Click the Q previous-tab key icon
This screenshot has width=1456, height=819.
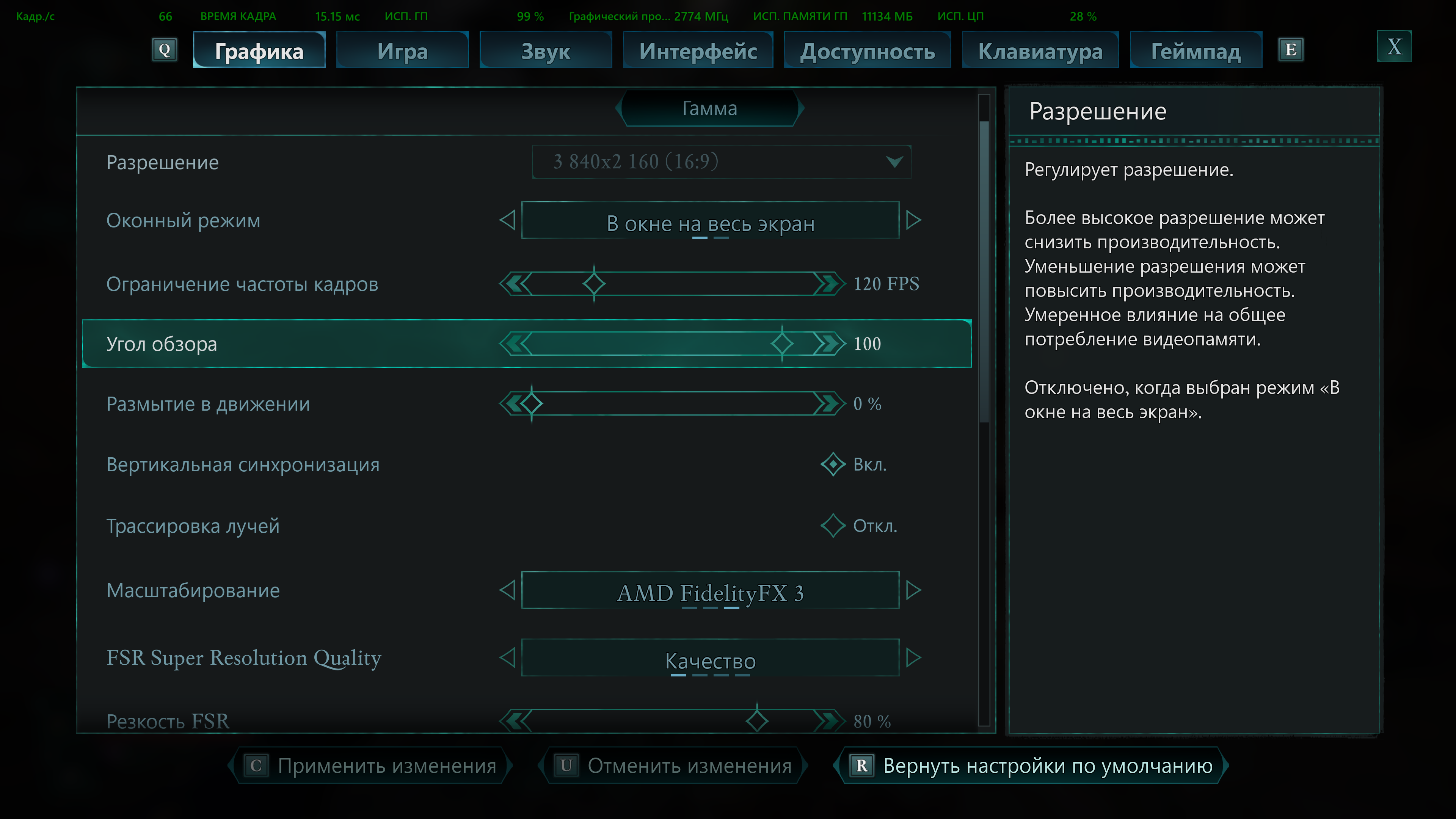[x=165, y=50]
